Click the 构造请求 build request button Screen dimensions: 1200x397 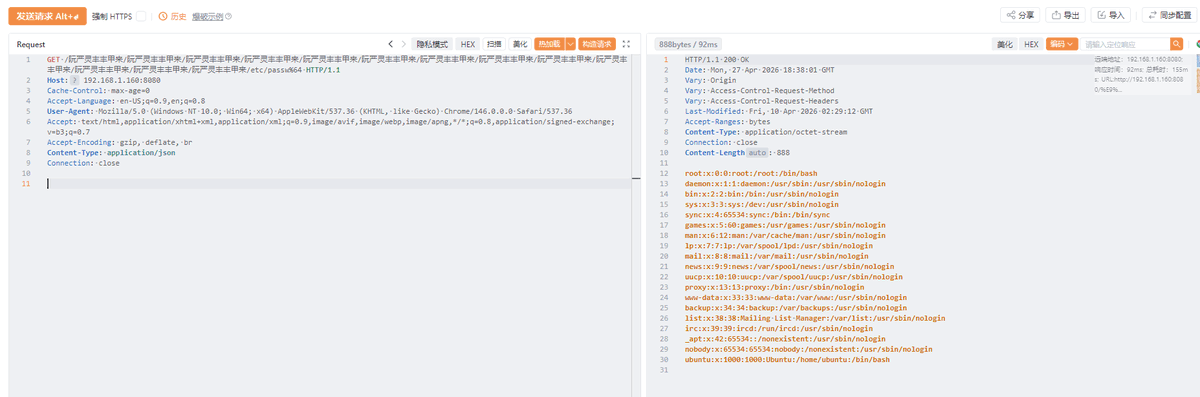(x=596, y=44)
